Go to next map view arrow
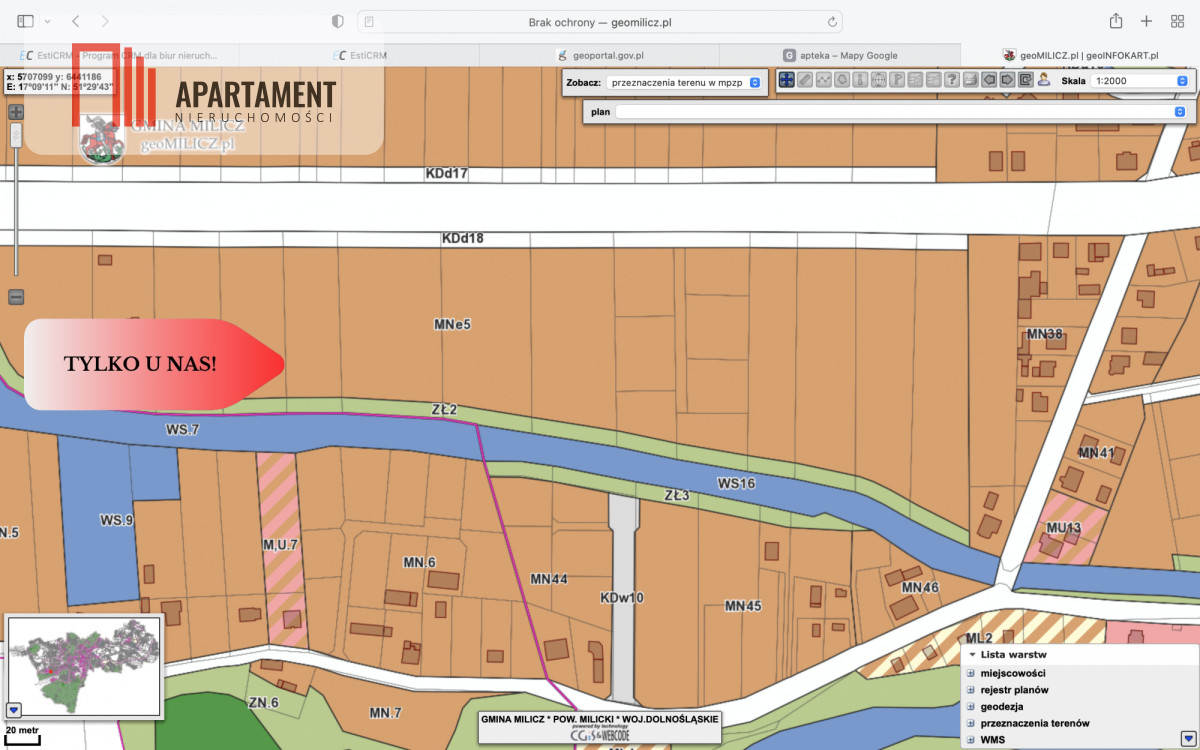The width and height of the screenshot is (1200, 750). click(1007, 80)
